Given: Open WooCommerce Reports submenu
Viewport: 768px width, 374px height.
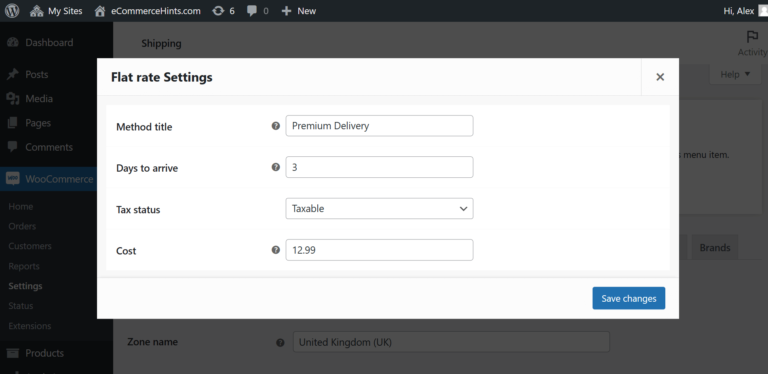Looking at the screenshot, I should pos(24,266).
